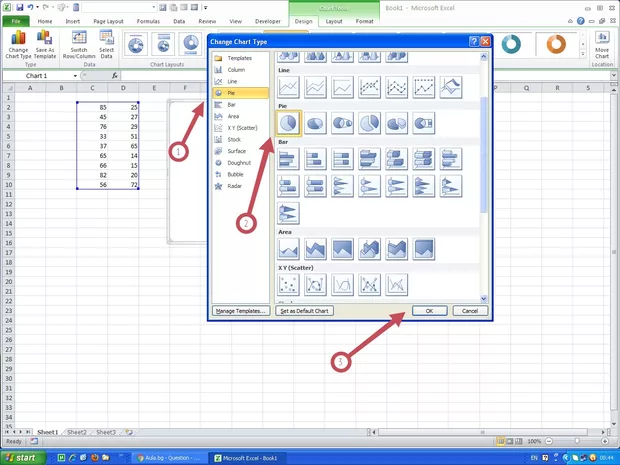Click cell C2 containing 85
The width and height of the screenshot is (620, 465).
point(92,107)
